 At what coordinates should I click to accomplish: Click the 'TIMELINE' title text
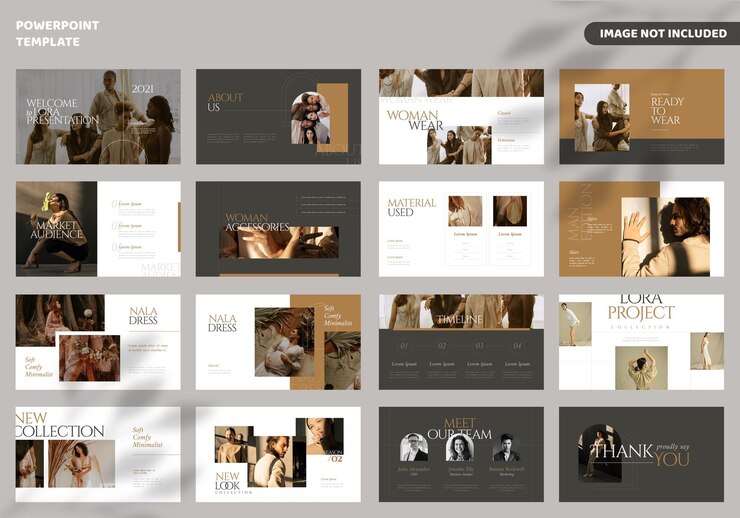[460, 319]
